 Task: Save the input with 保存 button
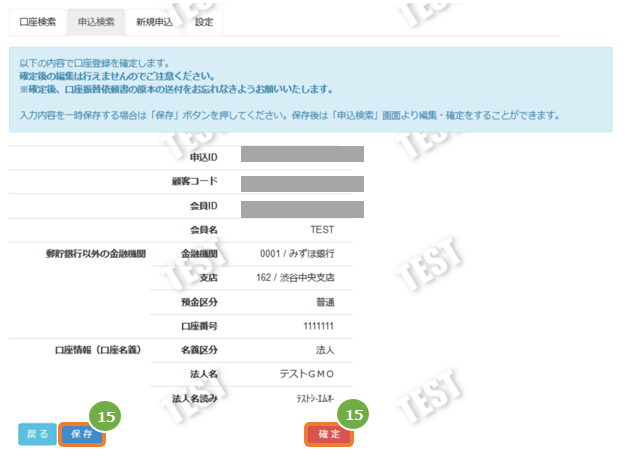coord(82,434)
